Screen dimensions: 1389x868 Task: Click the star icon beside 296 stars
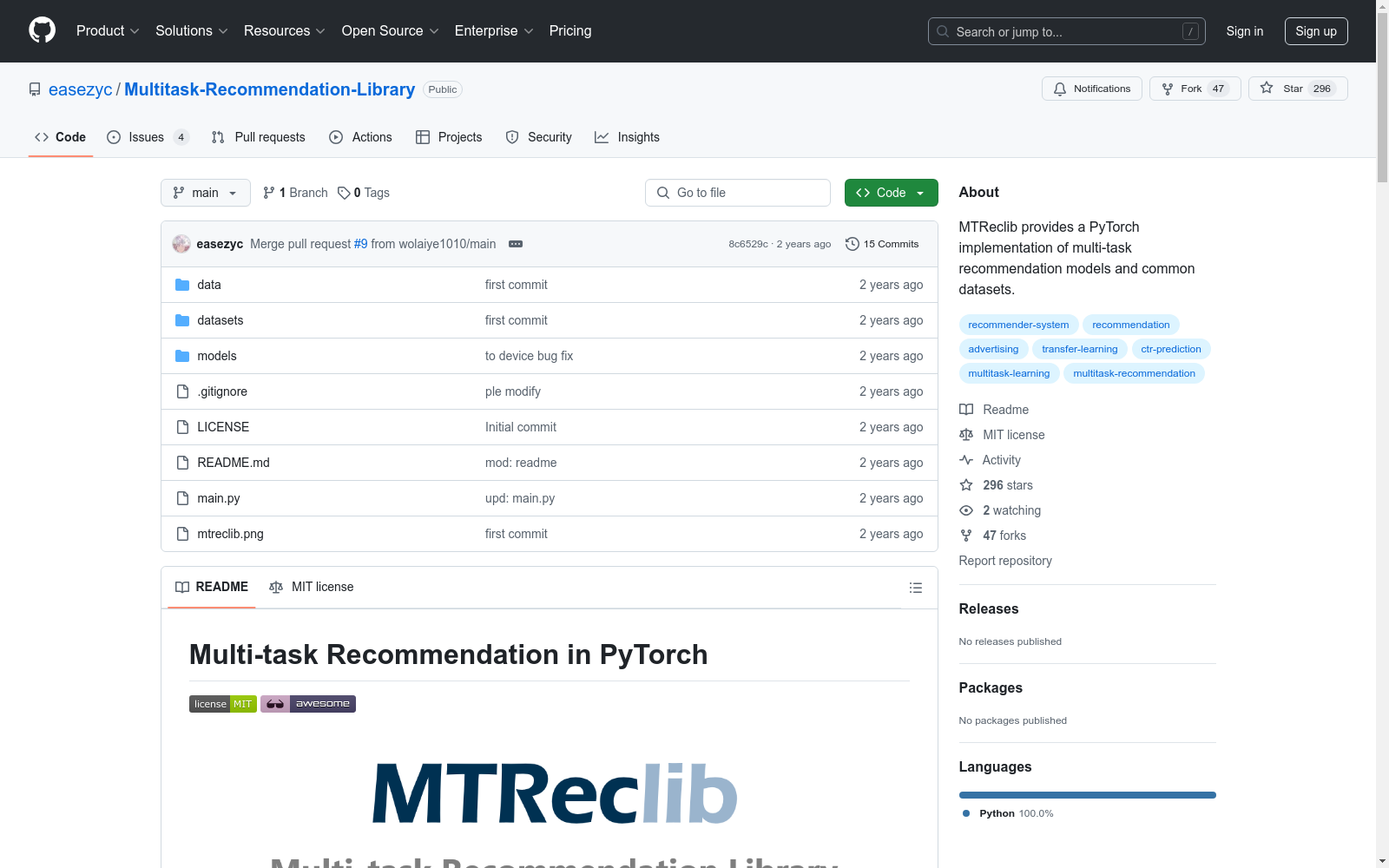click(966, 485)
